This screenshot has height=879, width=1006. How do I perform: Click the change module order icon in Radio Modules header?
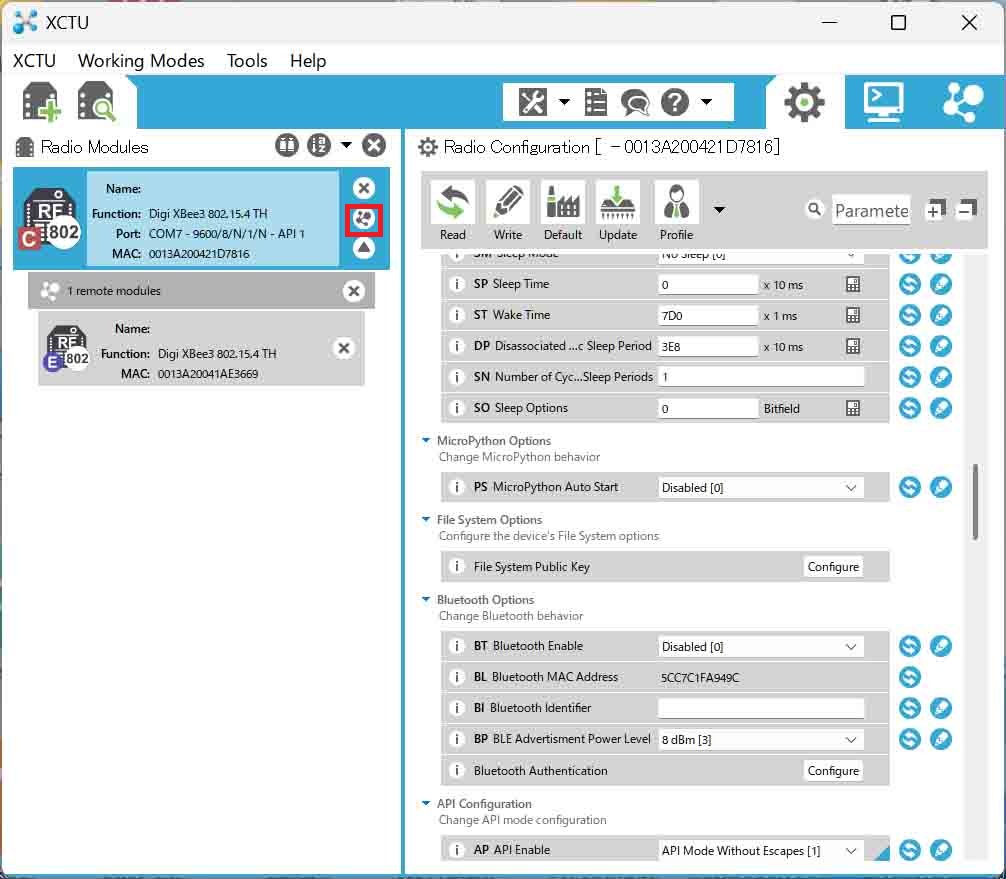pyautogui.click(x=287, y=146)
